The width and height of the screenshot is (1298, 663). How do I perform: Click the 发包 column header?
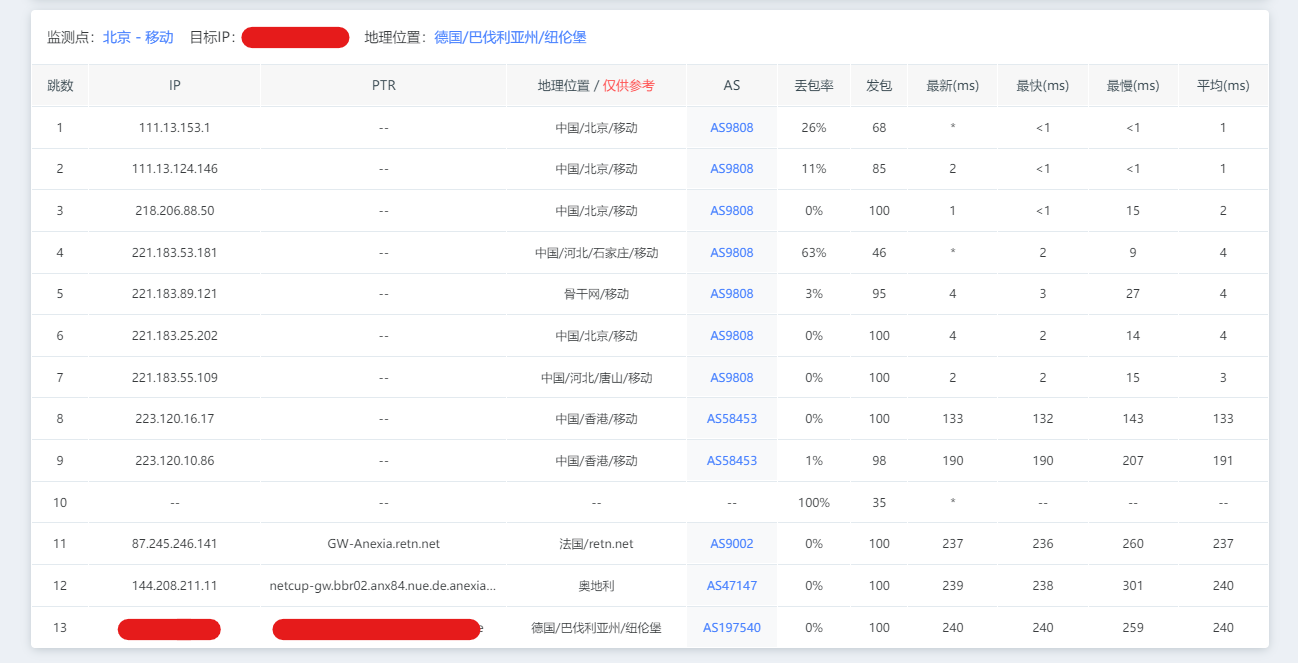(x=879, y=86)
